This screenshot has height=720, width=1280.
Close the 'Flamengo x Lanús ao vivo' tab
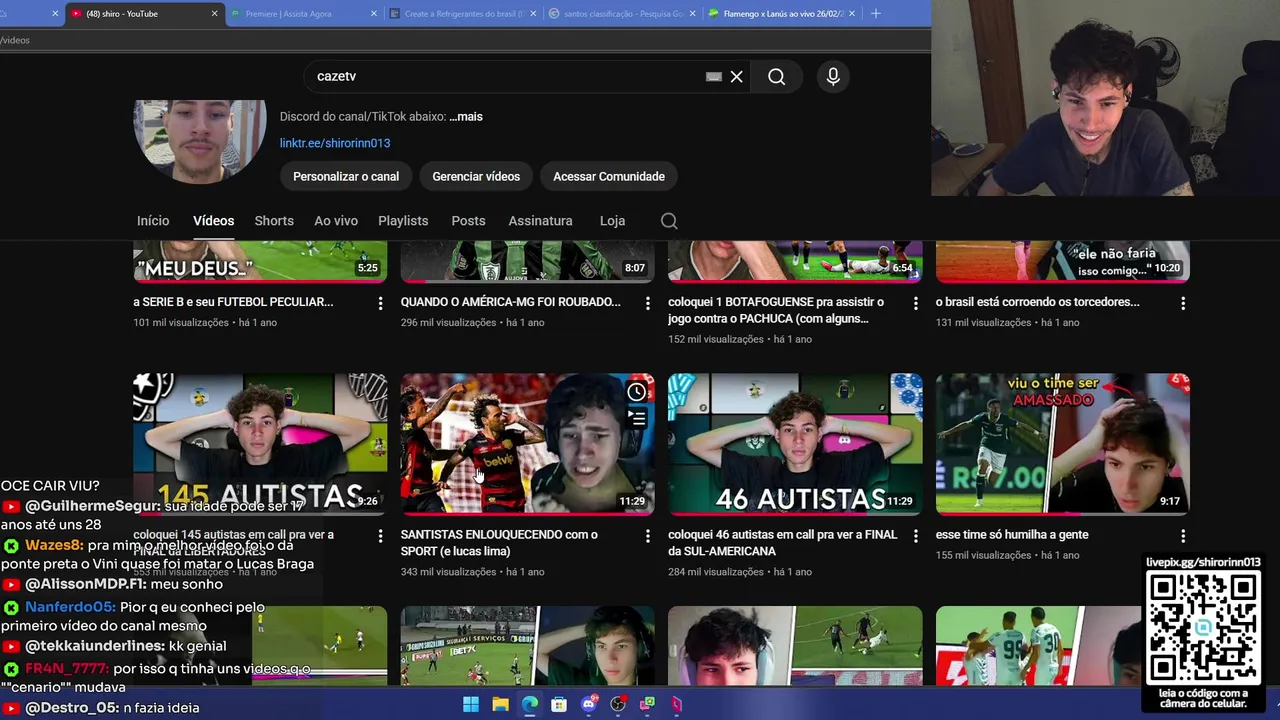[x=852, y=14]
